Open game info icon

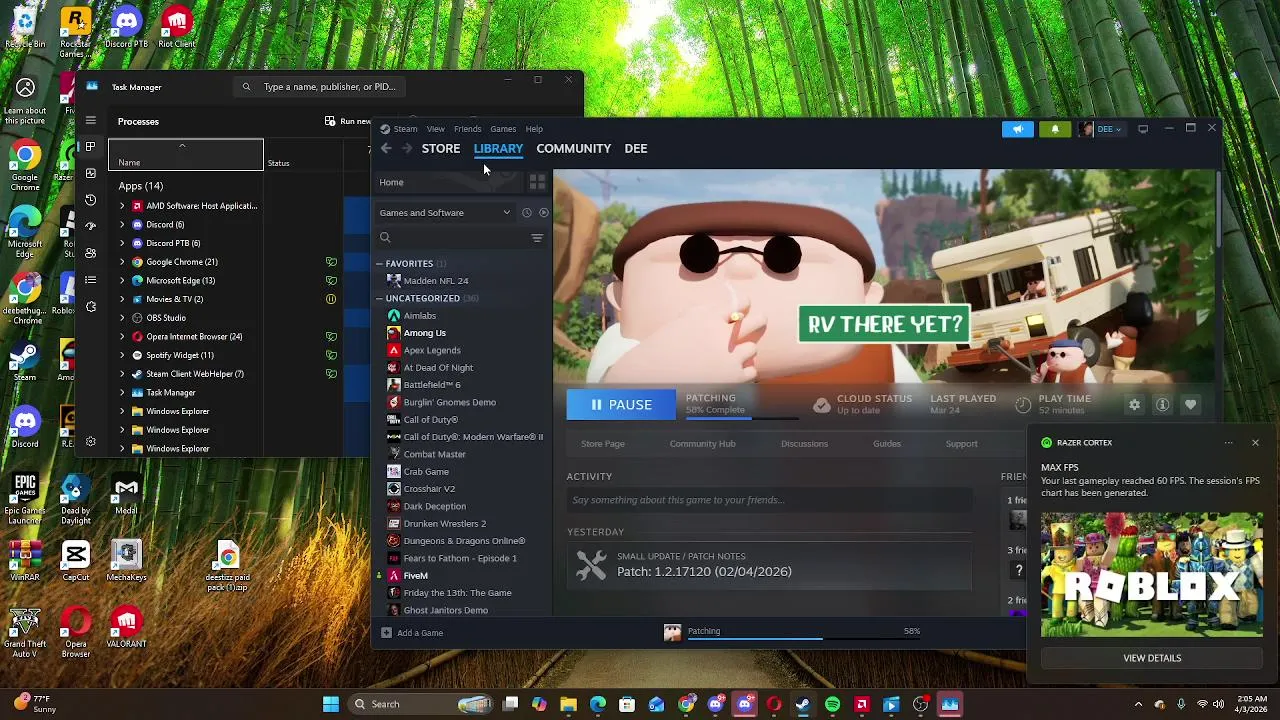[1162, 405]
